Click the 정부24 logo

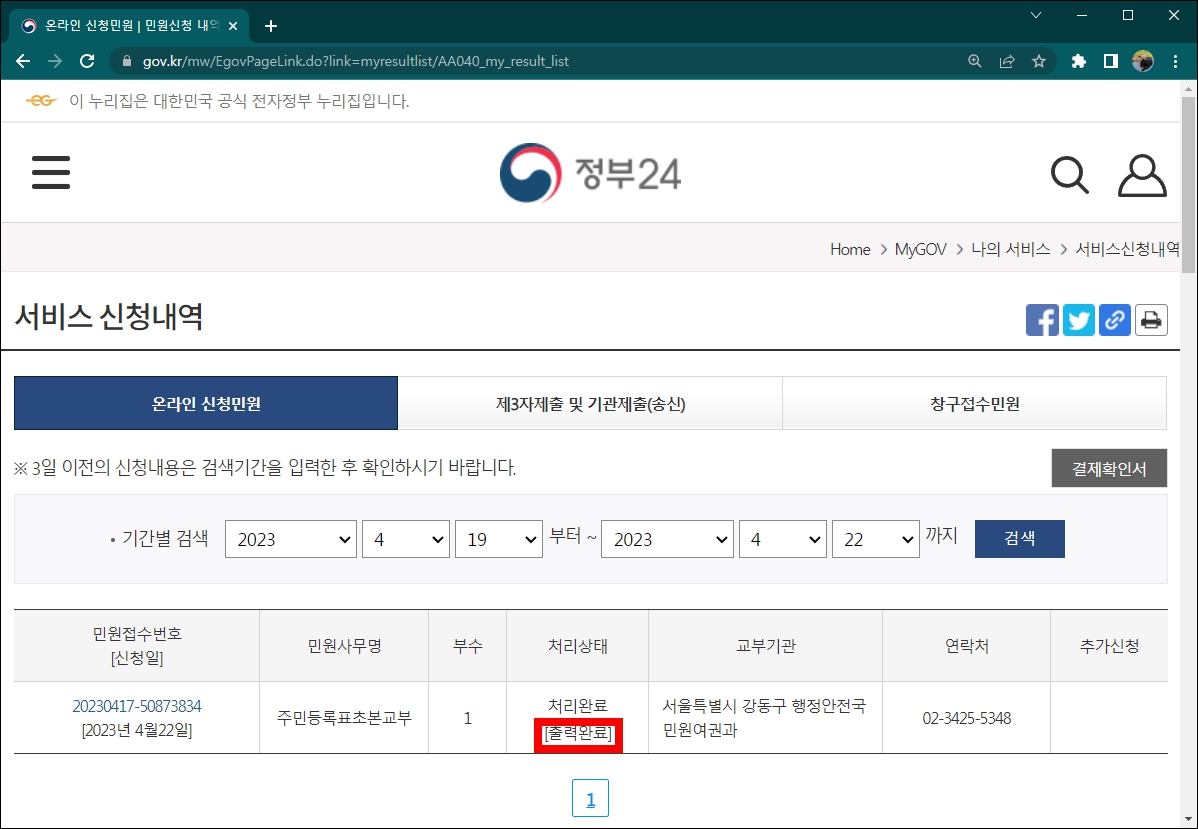(589, 172)
